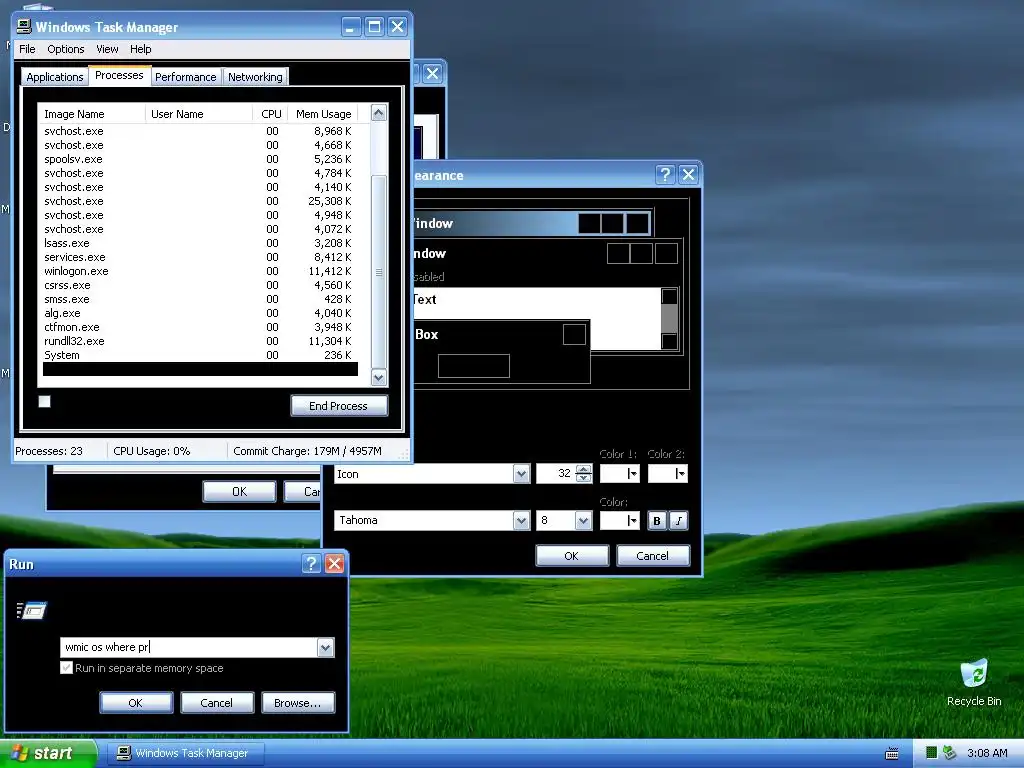Select the alg.exe process row
1024x768 pixels.
pos(198,313)
